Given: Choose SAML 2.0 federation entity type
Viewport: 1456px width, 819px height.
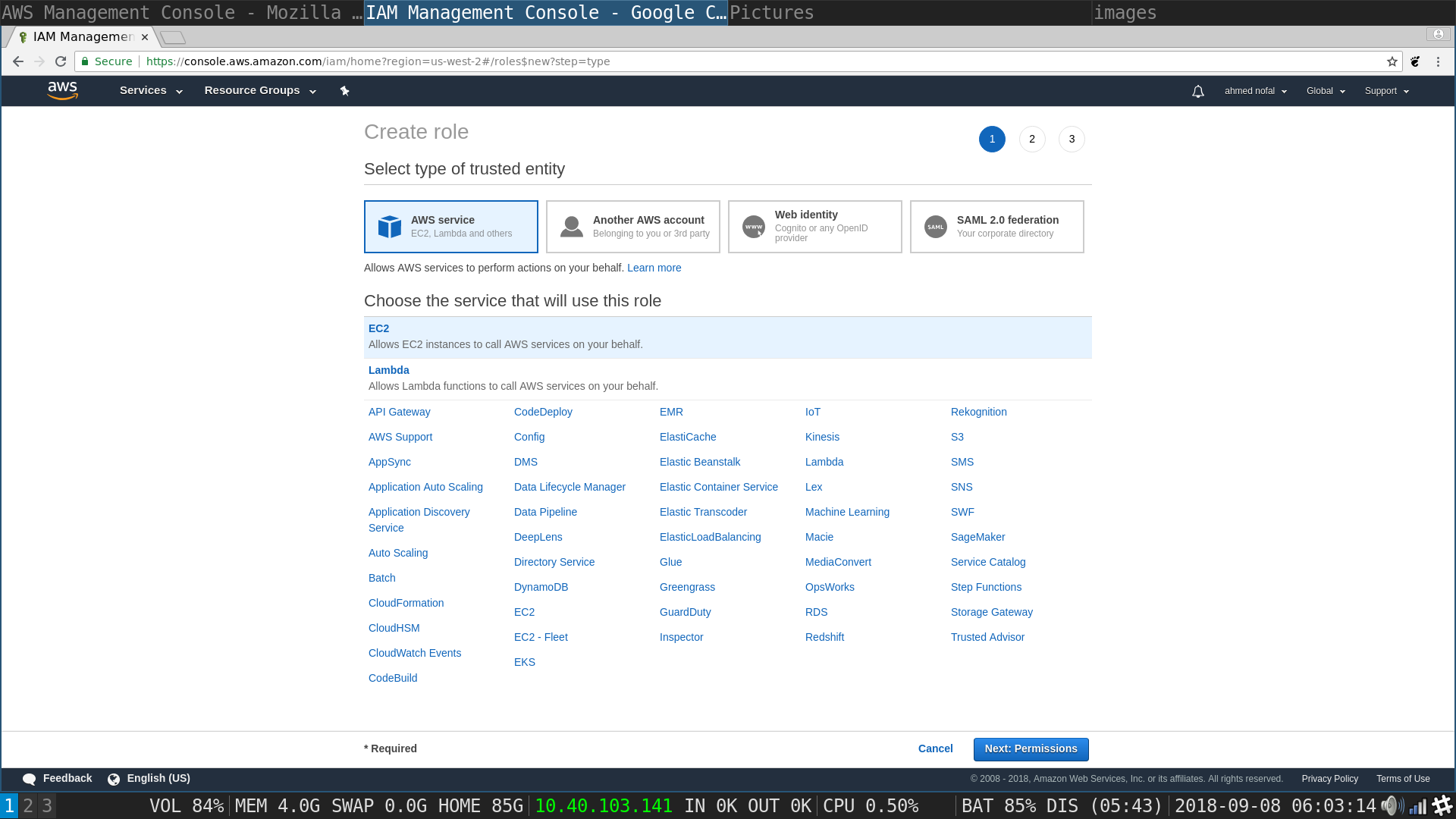Looking at the screenshot, I should [996, 227].
